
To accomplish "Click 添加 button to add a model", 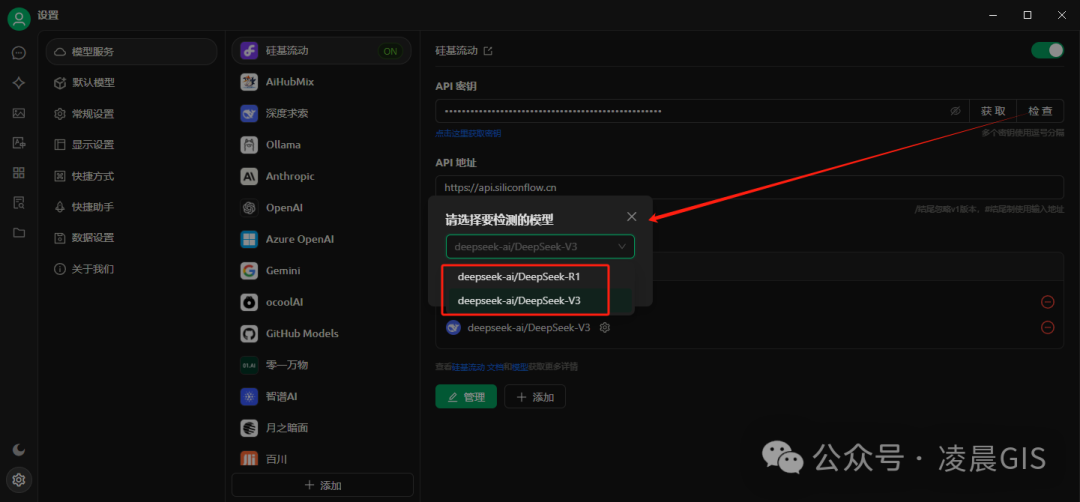I will (535, 397).
